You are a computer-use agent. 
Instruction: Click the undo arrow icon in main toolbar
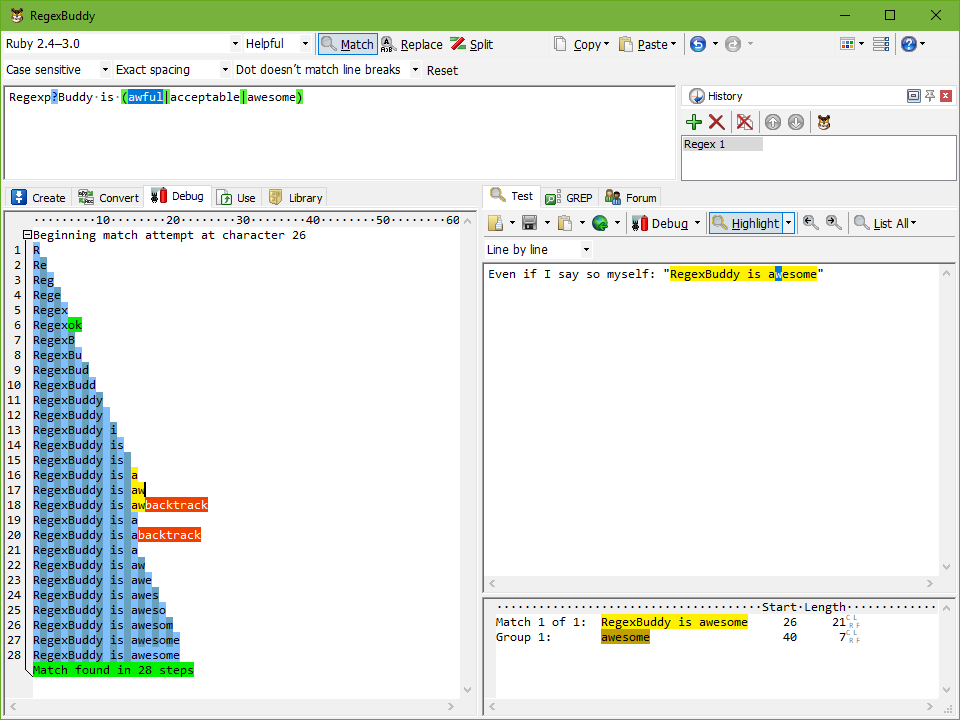tap(698, 44)
